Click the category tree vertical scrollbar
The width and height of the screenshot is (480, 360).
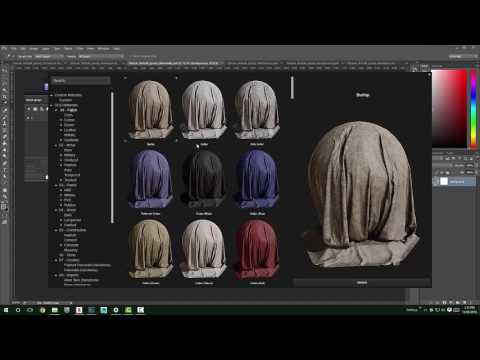point(112,157)
